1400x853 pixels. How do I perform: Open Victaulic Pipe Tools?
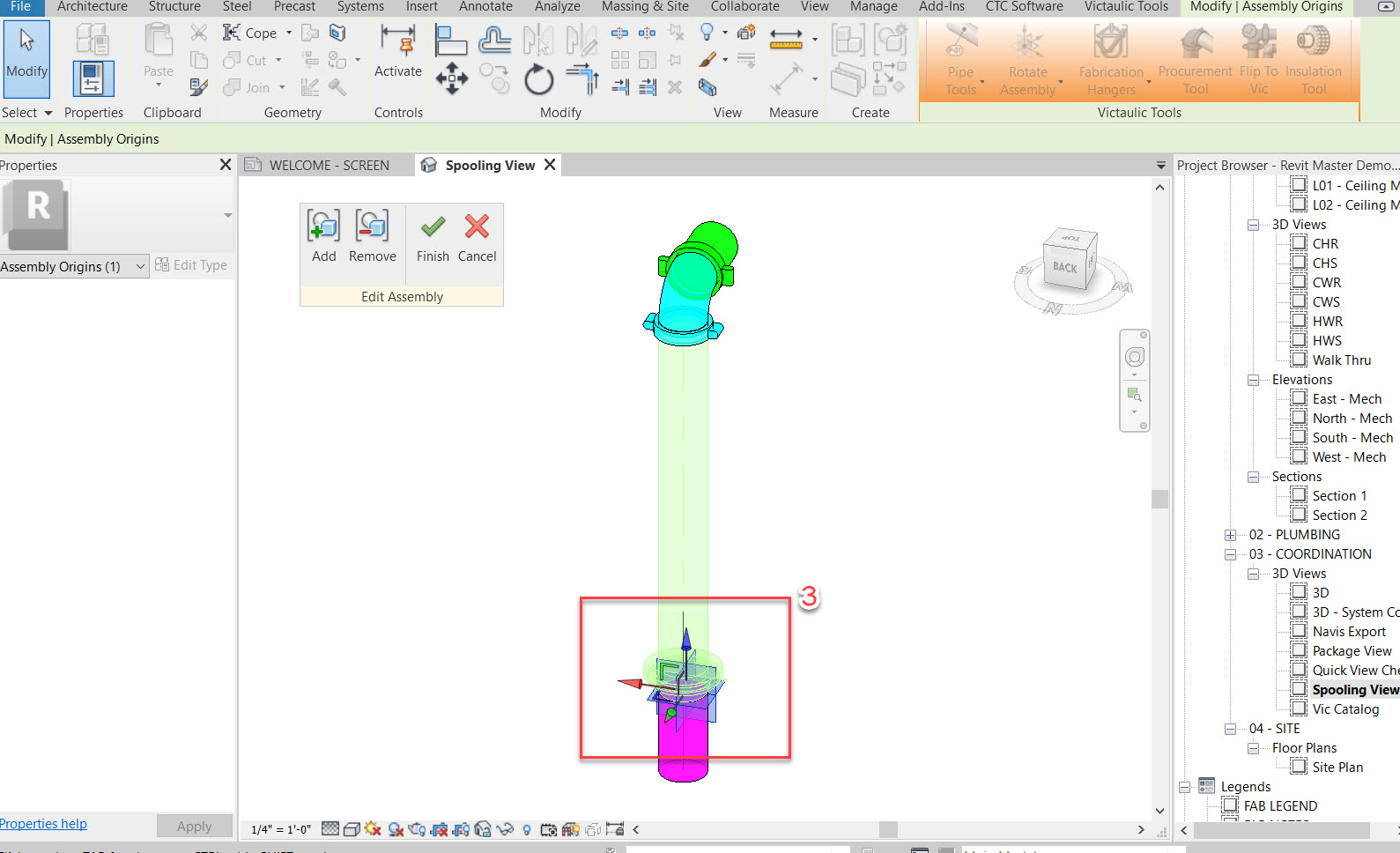point(960,60)
